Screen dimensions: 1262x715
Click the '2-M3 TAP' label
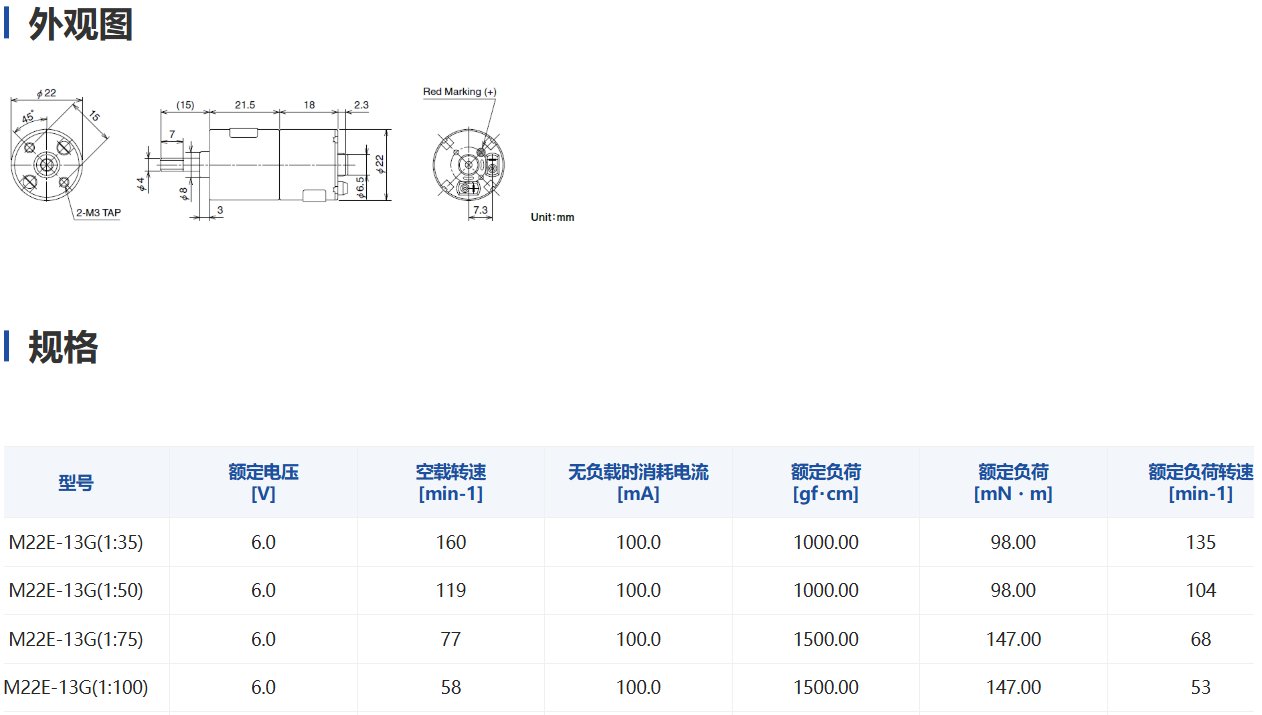(x=98, y=213)
